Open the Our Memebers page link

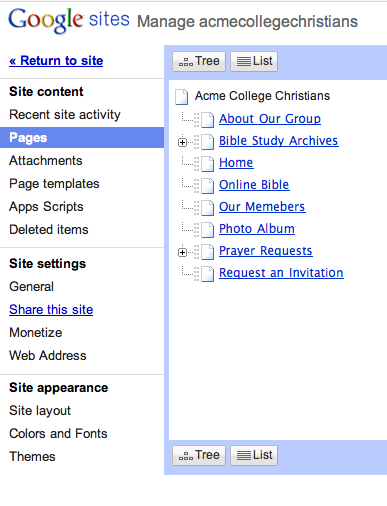click(x=262, y=207)
